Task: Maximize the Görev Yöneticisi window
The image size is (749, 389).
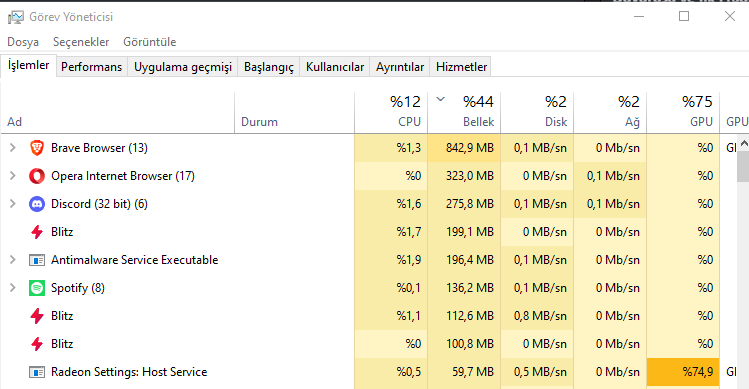Action: (x=684, y=16)
